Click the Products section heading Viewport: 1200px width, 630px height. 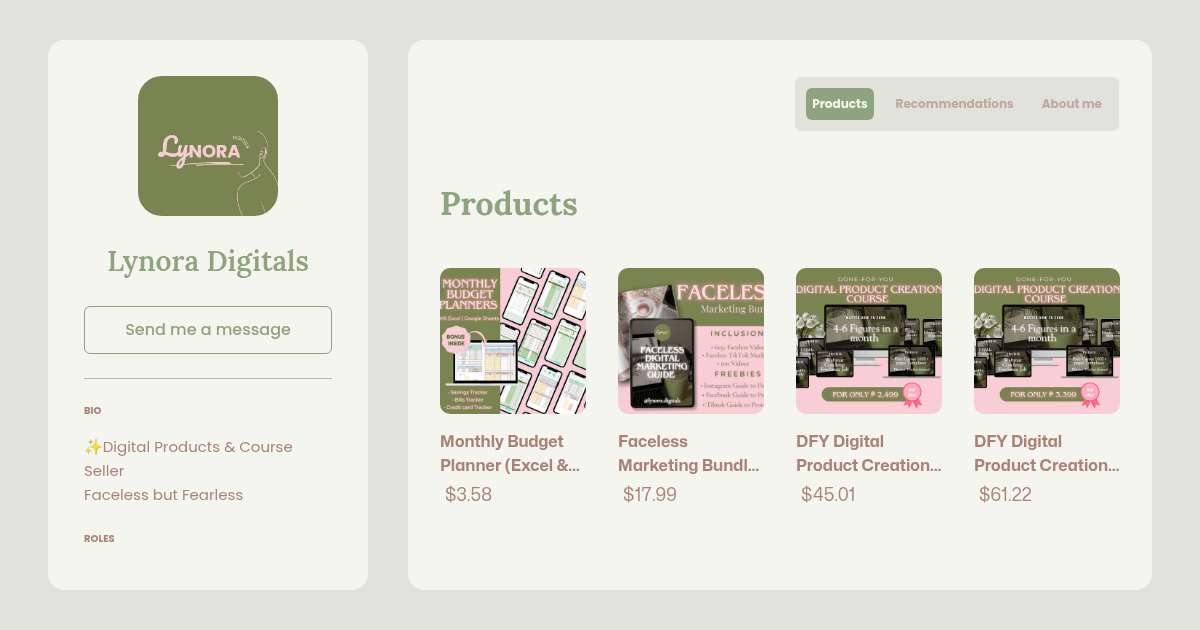(508, 204)
